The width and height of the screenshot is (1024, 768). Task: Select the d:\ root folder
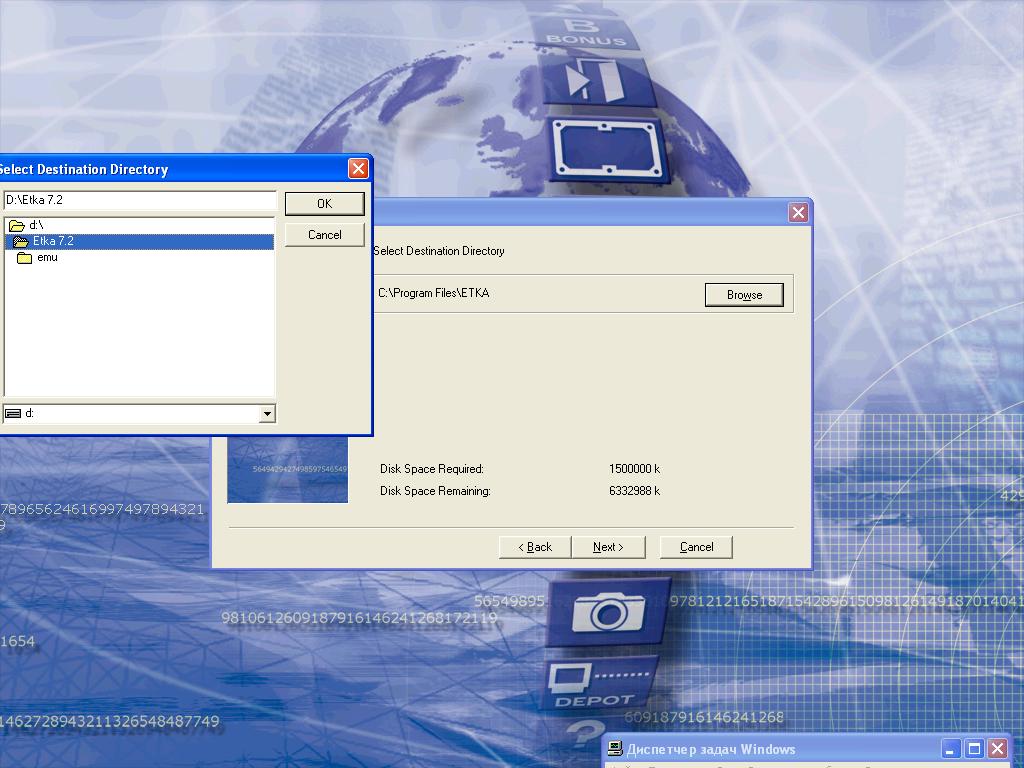[x=36, y=225]
